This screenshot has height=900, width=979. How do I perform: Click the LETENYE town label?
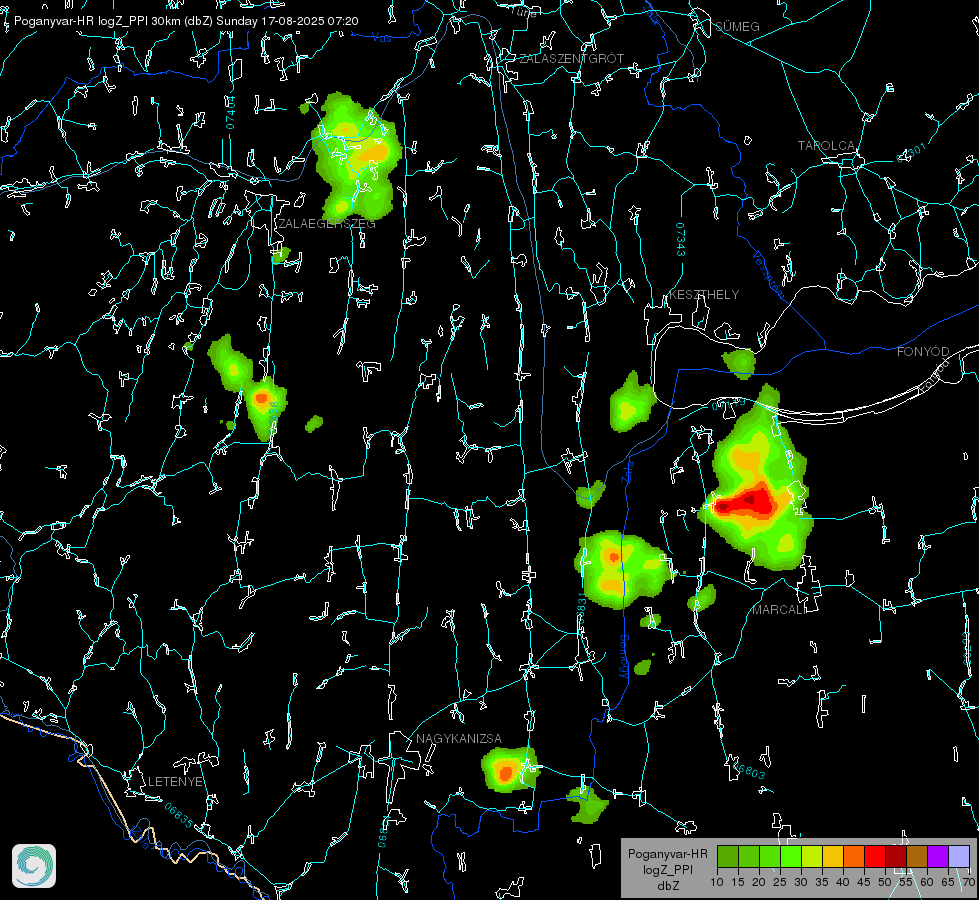click(175, 782)
